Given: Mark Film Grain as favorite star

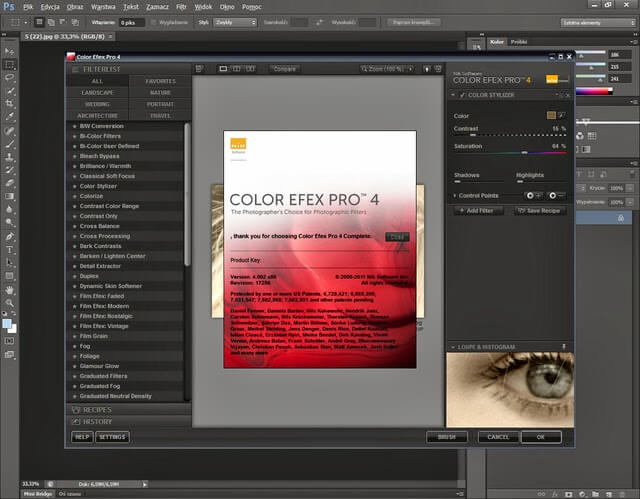Looking at the screenshot, I should tap(75, 336).
